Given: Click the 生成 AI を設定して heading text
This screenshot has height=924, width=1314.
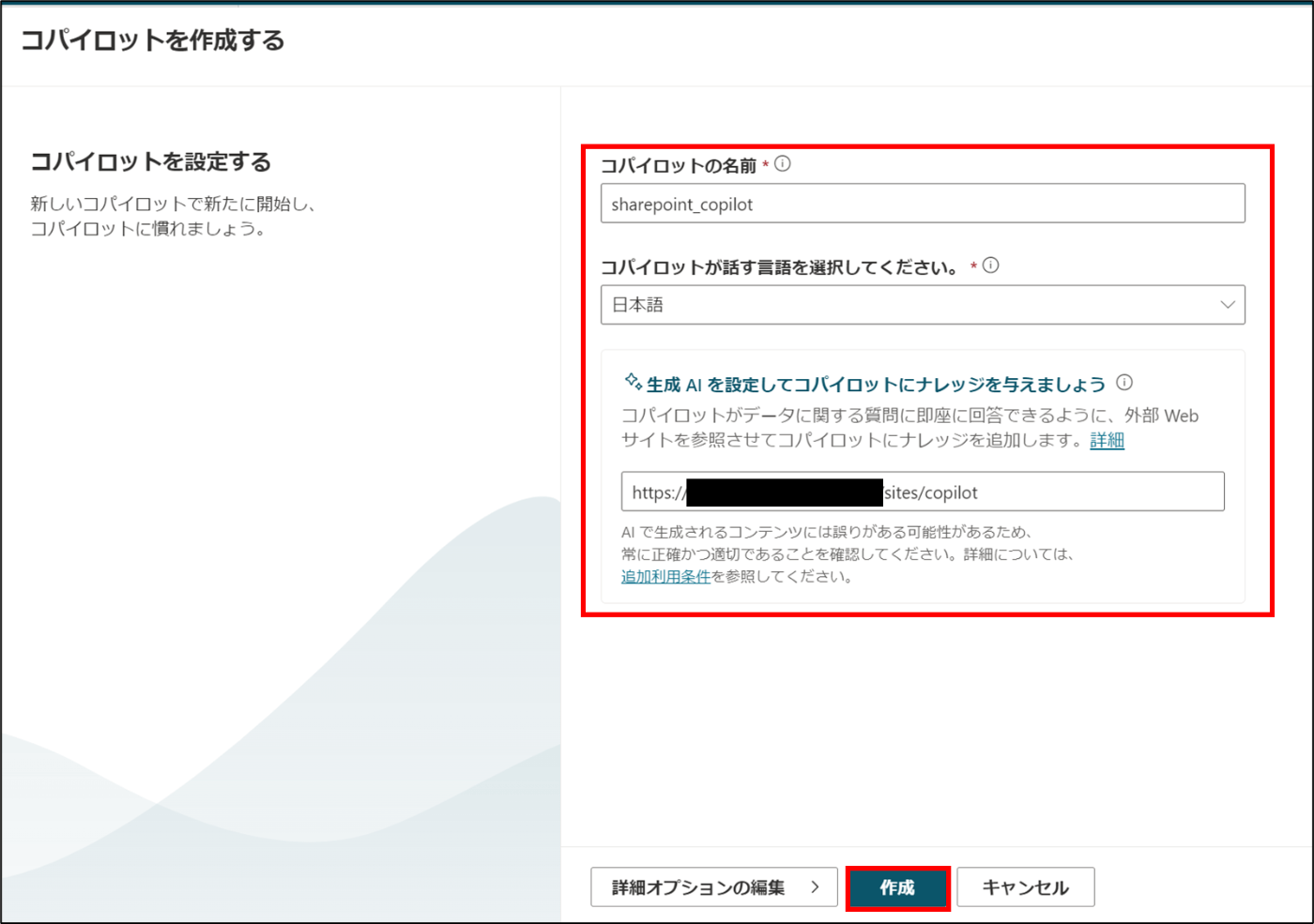Looking at the screenshot, I should coord(876,385).
